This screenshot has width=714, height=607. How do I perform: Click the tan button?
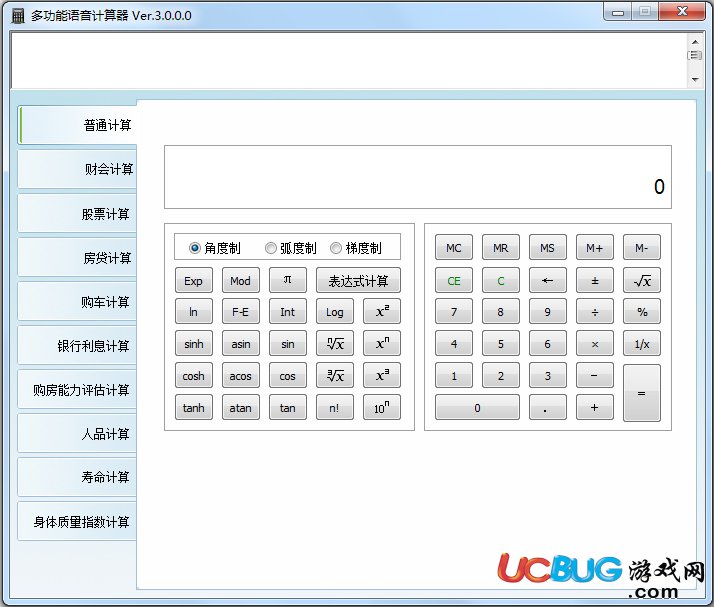pyautogui.click(x=288, y=407)
